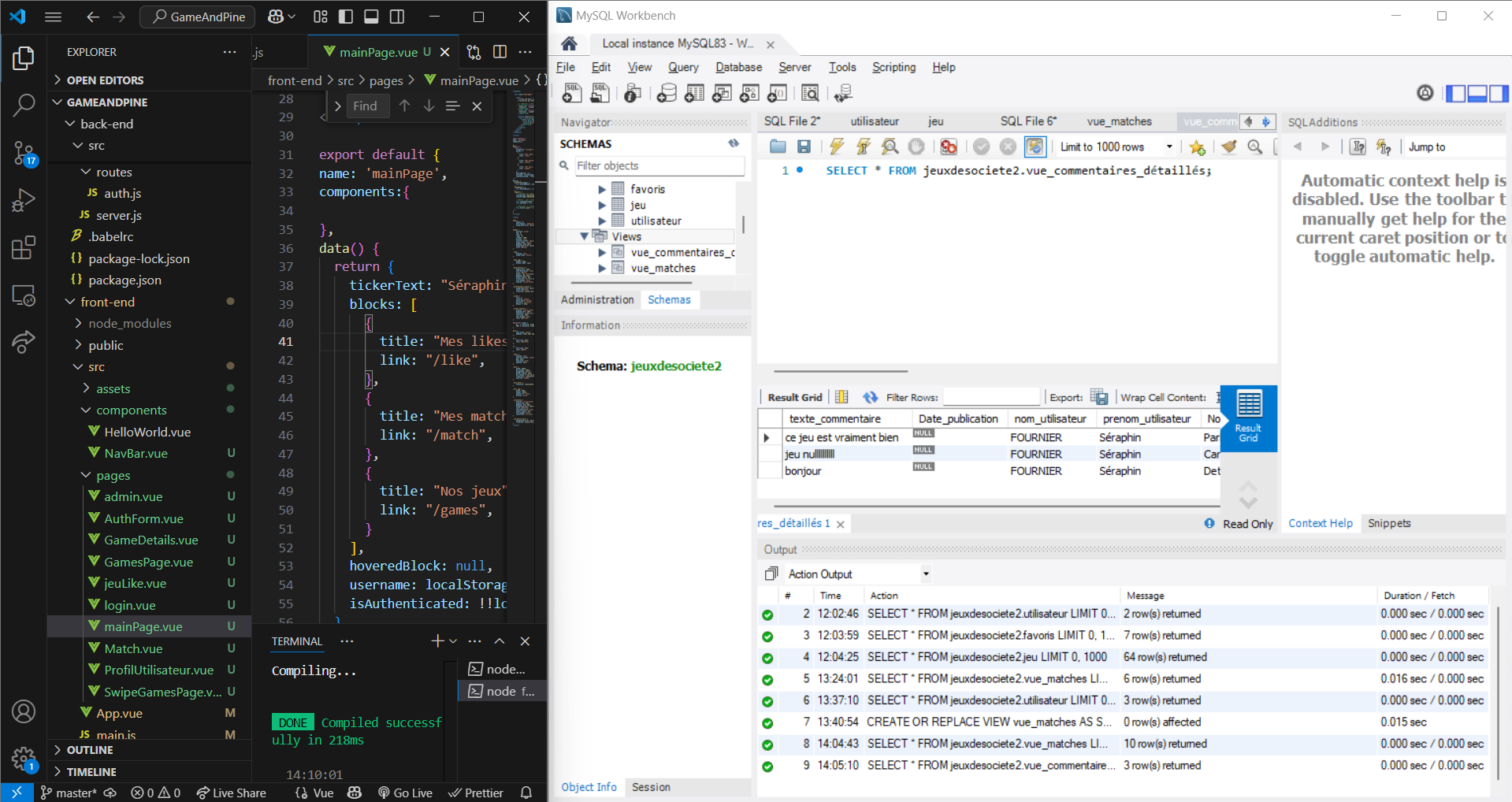1512x802 pixels.
Task: Open Source Control view in VS Code
Action: click(24, 152)
